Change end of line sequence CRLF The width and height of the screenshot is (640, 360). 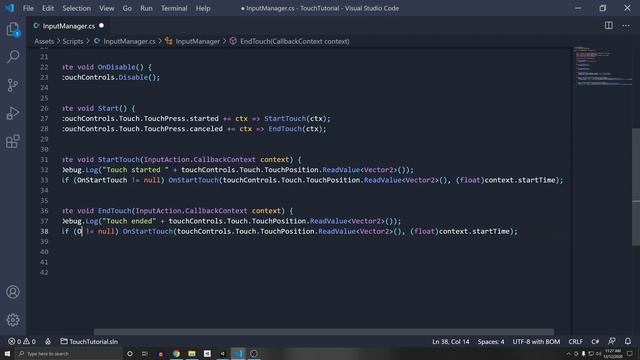576,341
